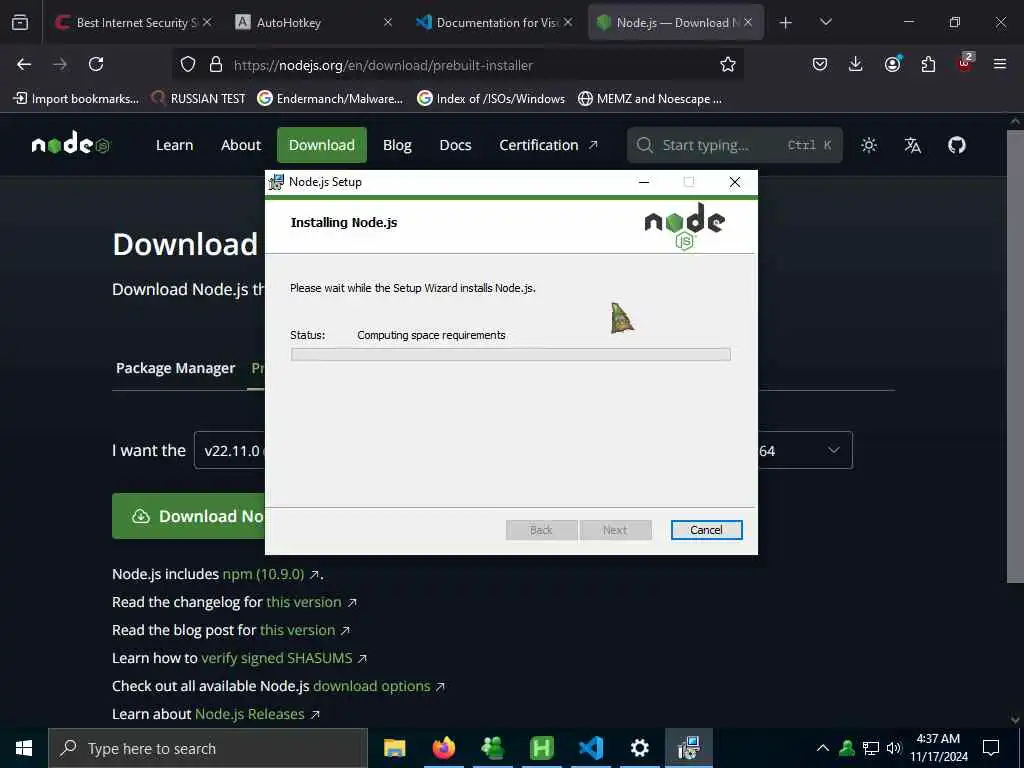Show hidden tray icons chevron
This screenshot has width=1024, height=768.
click(x=823, y=748)
